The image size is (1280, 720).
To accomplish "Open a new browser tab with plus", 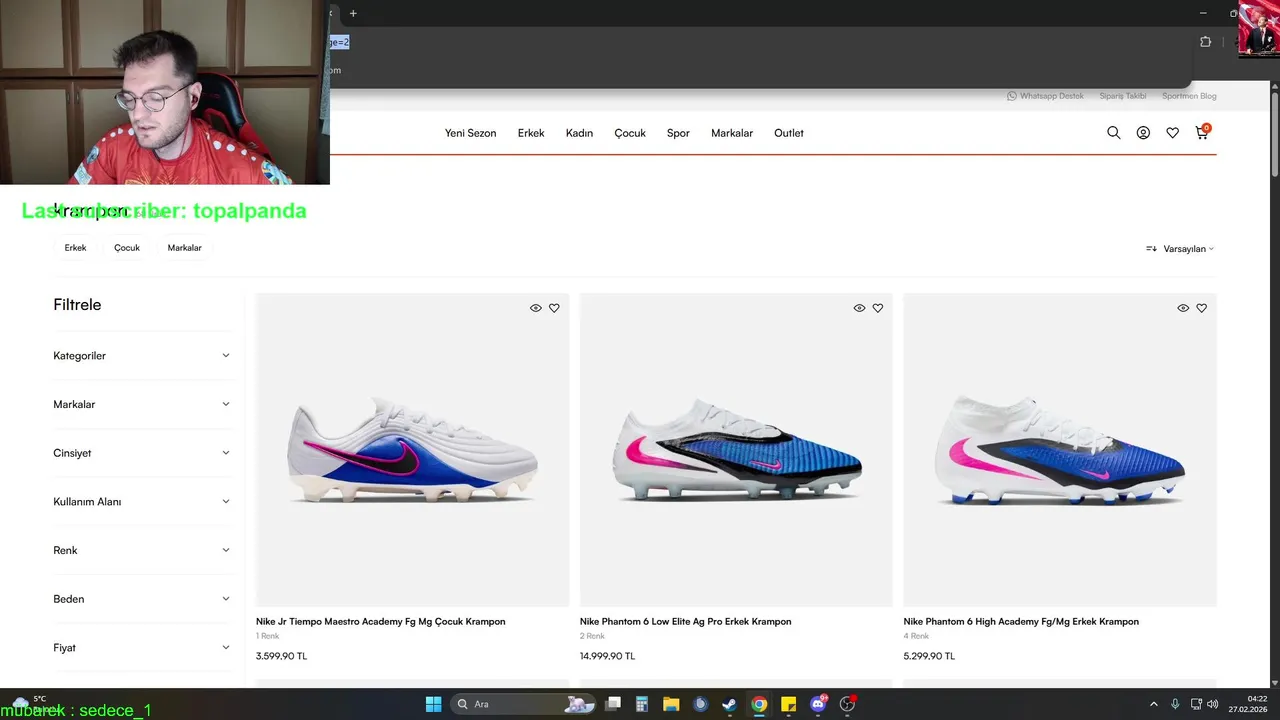I will tap(353, 13).
